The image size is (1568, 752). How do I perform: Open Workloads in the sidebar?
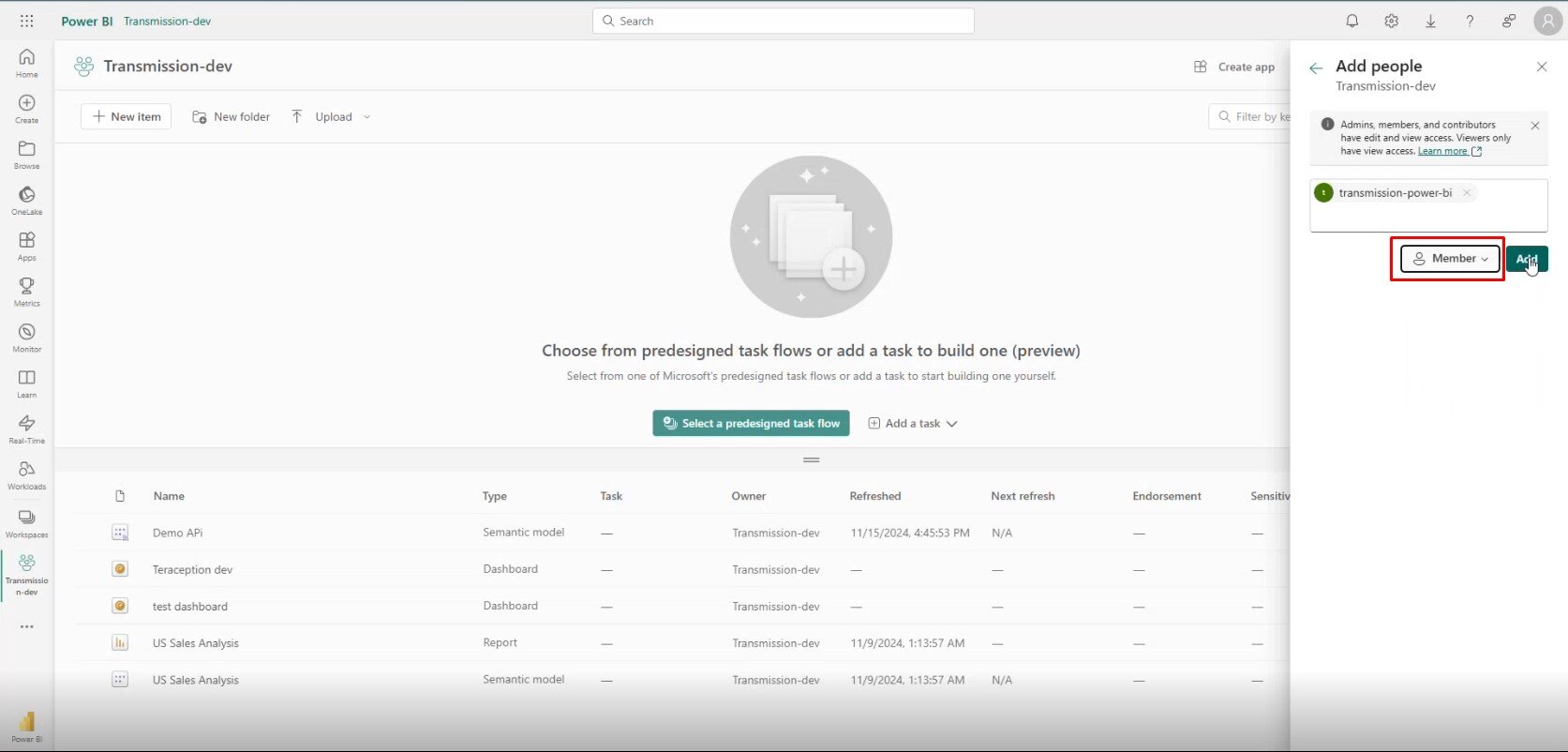point(26,475)
